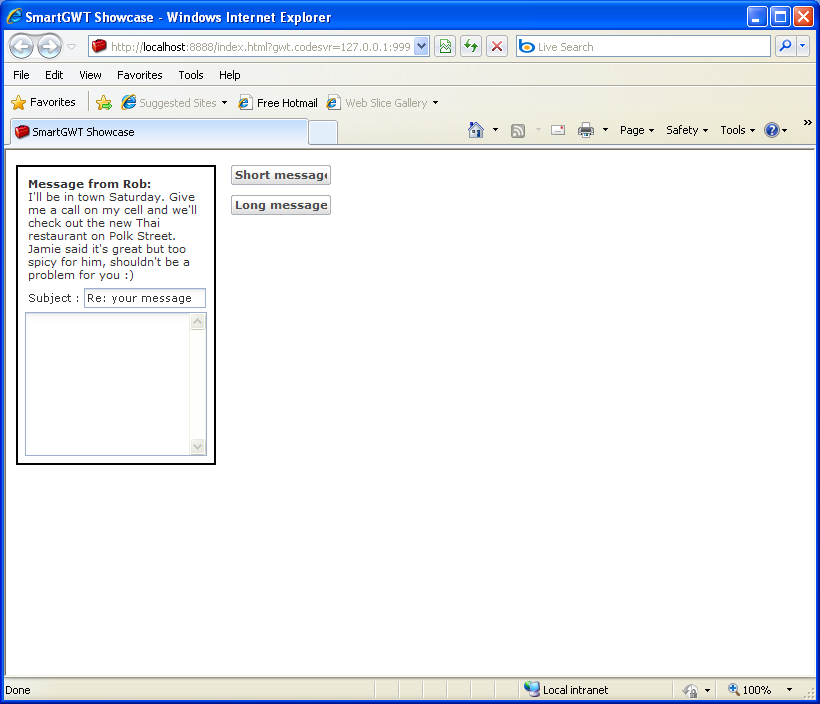Open the Safety command bar menu
The width and height of the screenshot is (820, 704).
coord(687,130)
